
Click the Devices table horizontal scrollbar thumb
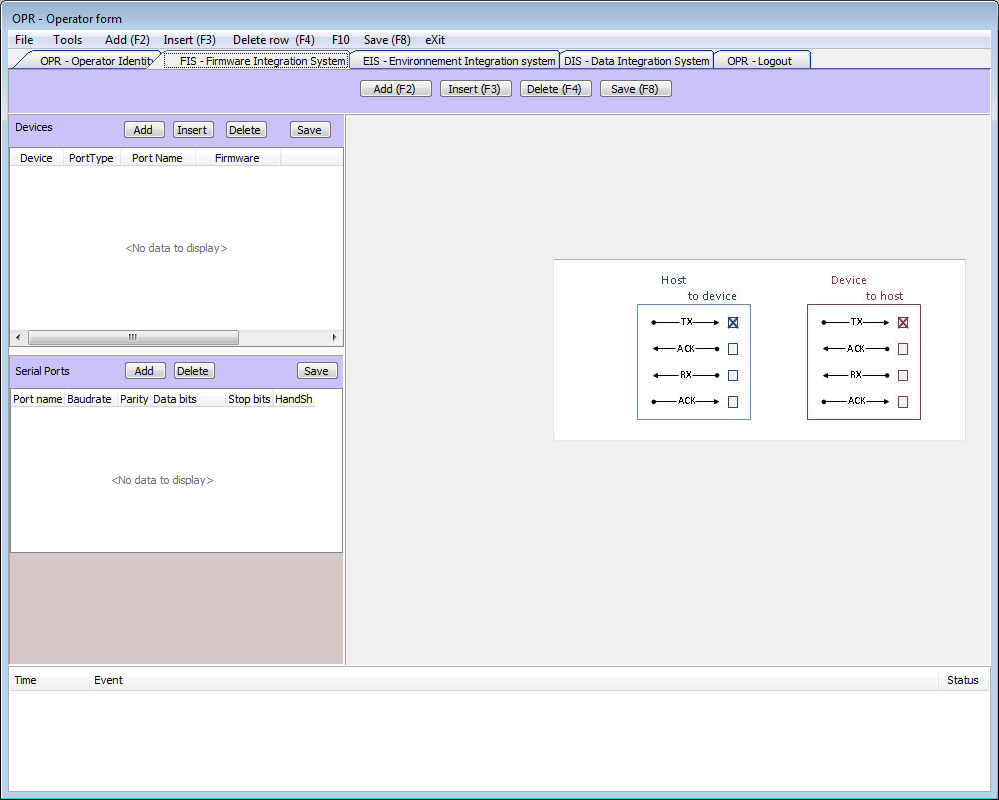[132, 338]
